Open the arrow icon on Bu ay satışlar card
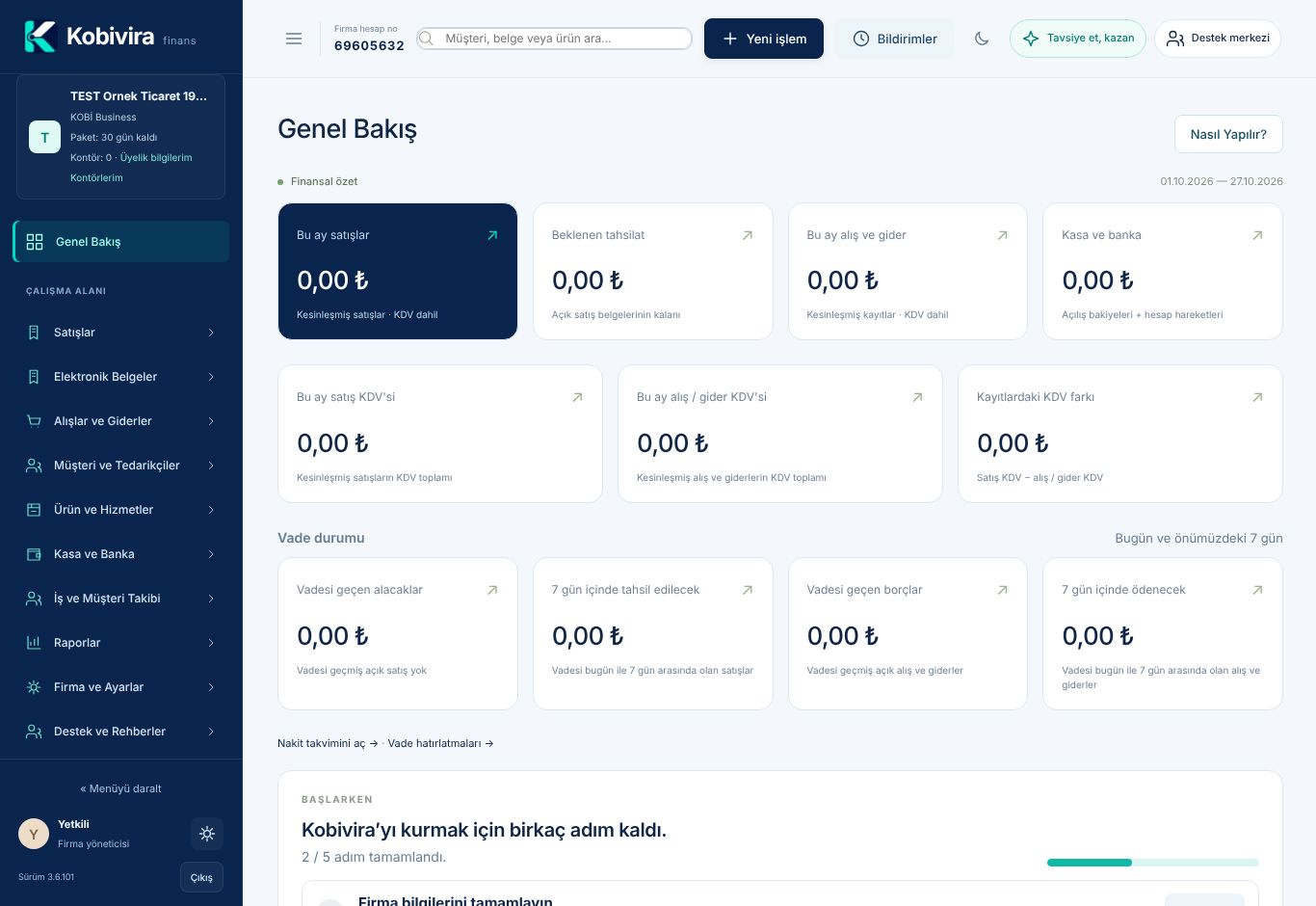This screenshot has height=906, width=1316. click(492, 235)
